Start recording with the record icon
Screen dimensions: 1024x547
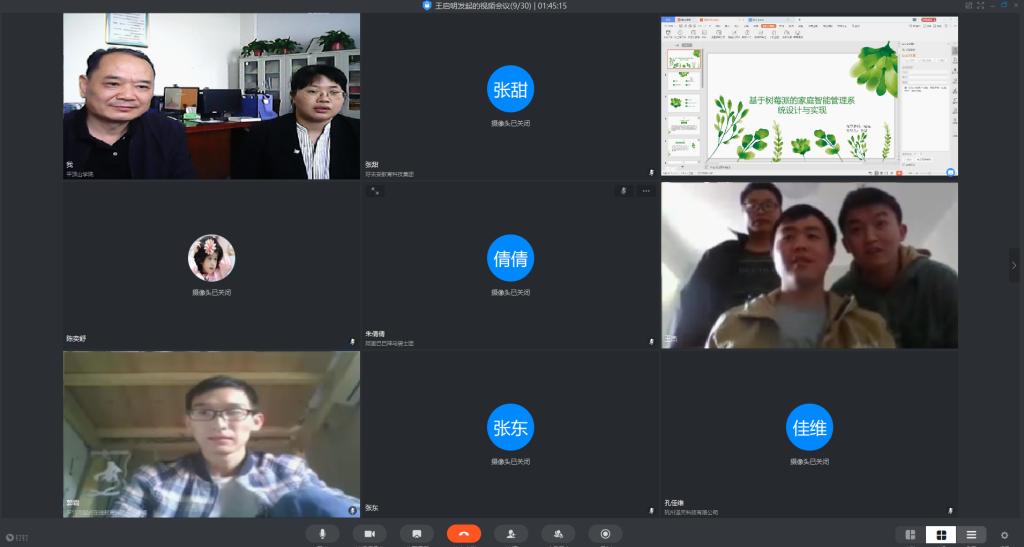(605, 534)
